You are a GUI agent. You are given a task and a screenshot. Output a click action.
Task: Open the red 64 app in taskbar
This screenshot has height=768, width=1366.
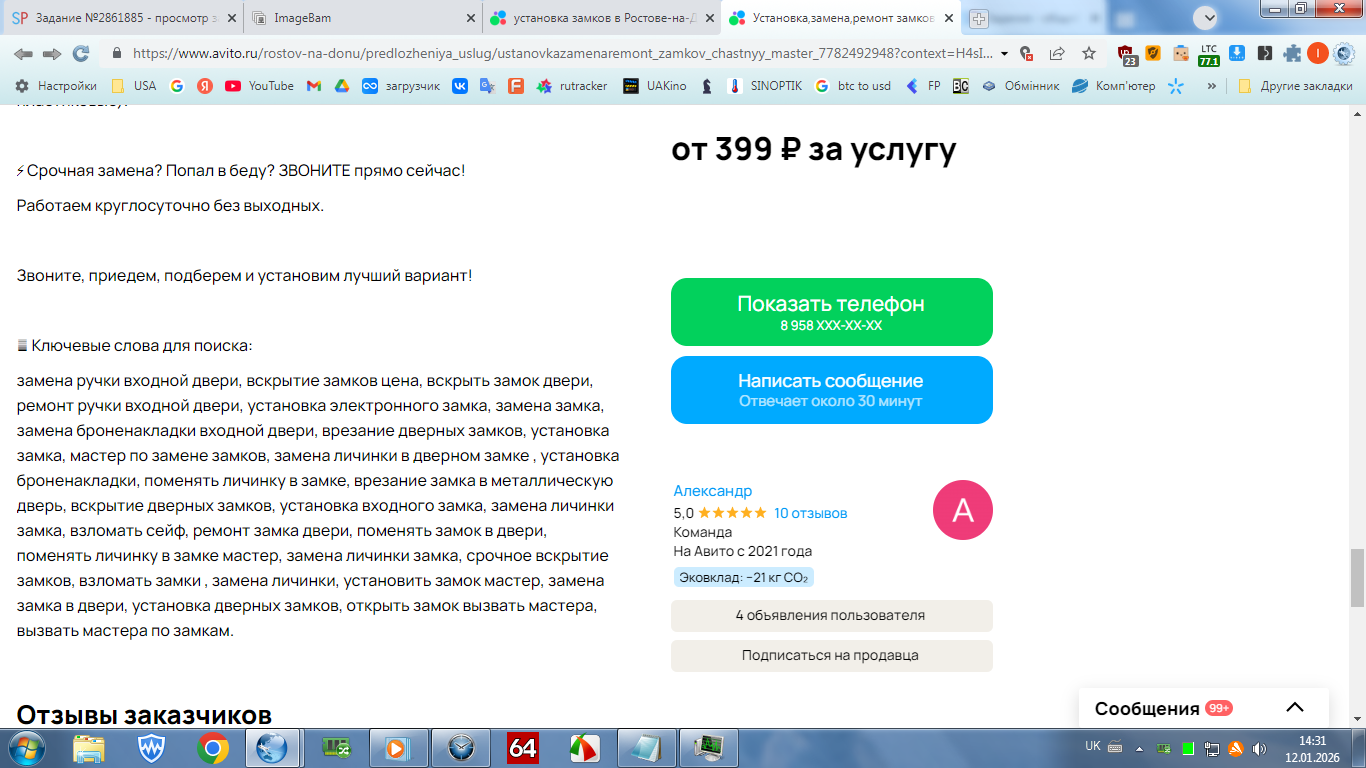(523, 748)
